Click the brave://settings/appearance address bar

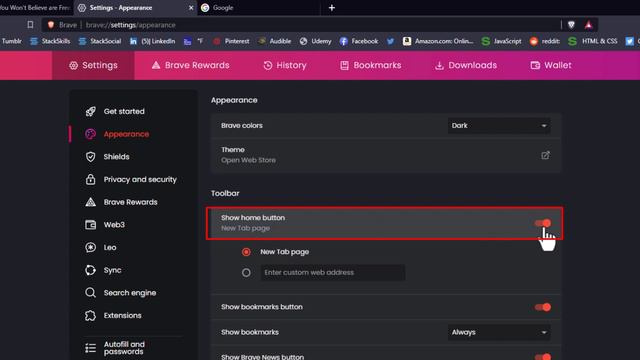coord(301,25)
